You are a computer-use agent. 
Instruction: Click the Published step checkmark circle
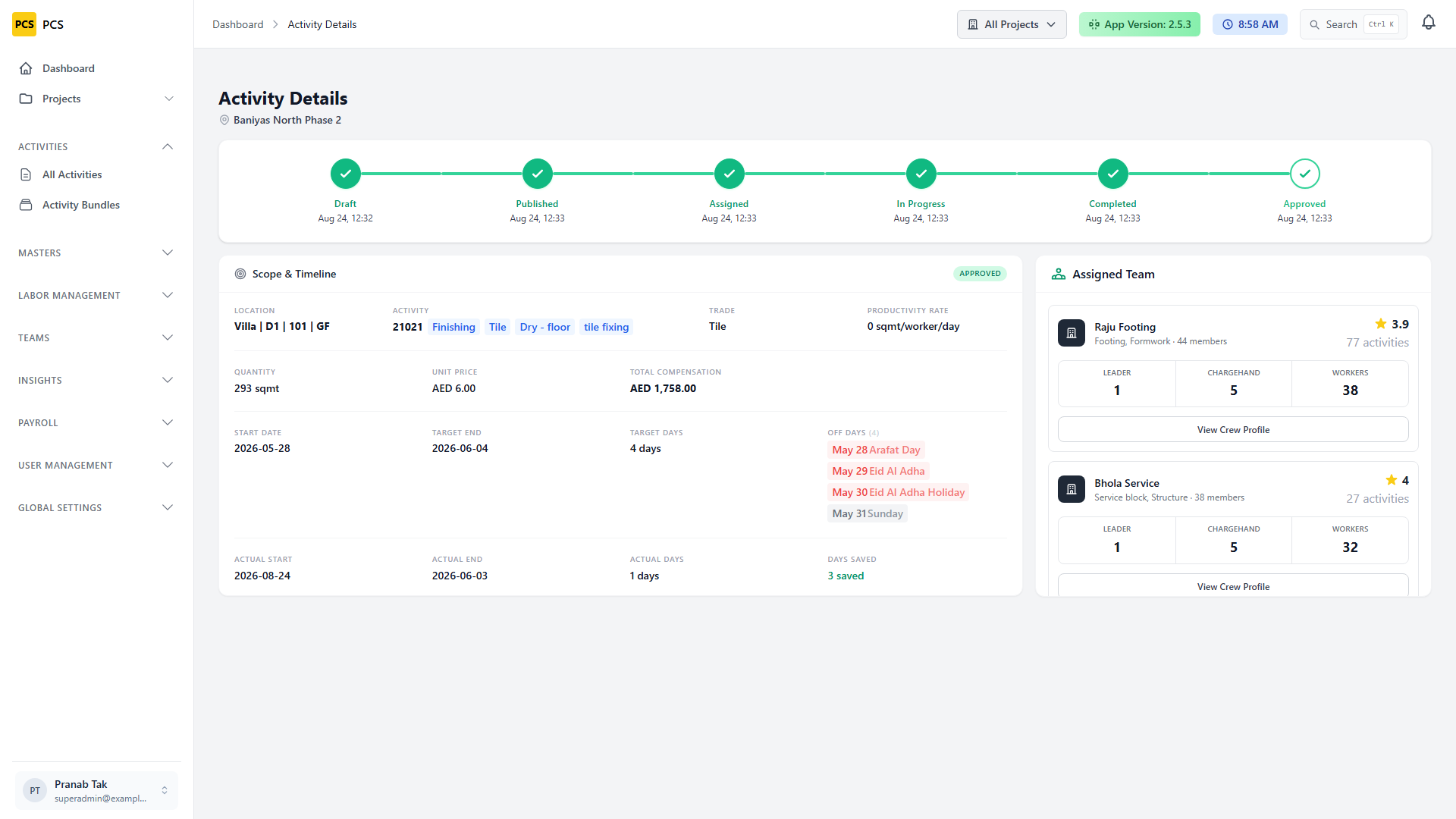pos(538,174)
